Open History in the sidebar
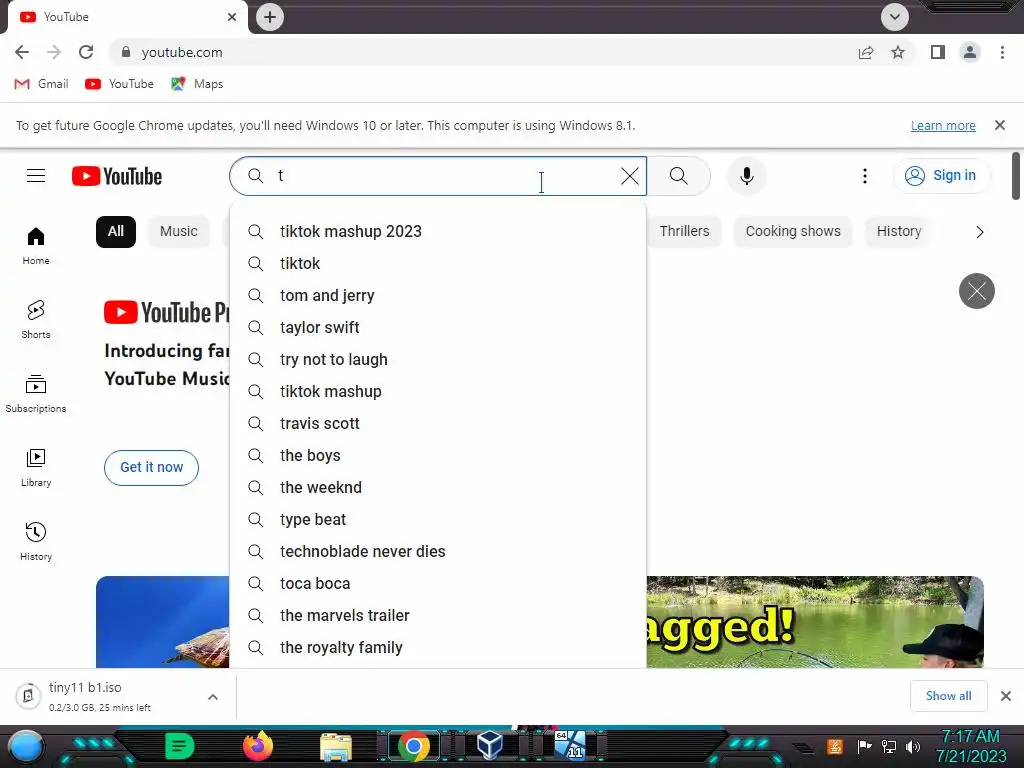Image resolution: width=1024 pixels, height=768 pixels. pos(36,541)
